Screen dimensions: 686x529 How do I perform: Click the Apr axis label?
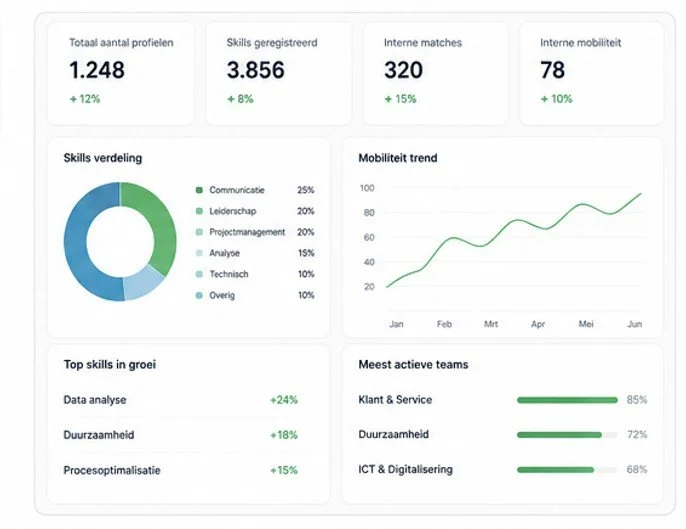point(538,324)
